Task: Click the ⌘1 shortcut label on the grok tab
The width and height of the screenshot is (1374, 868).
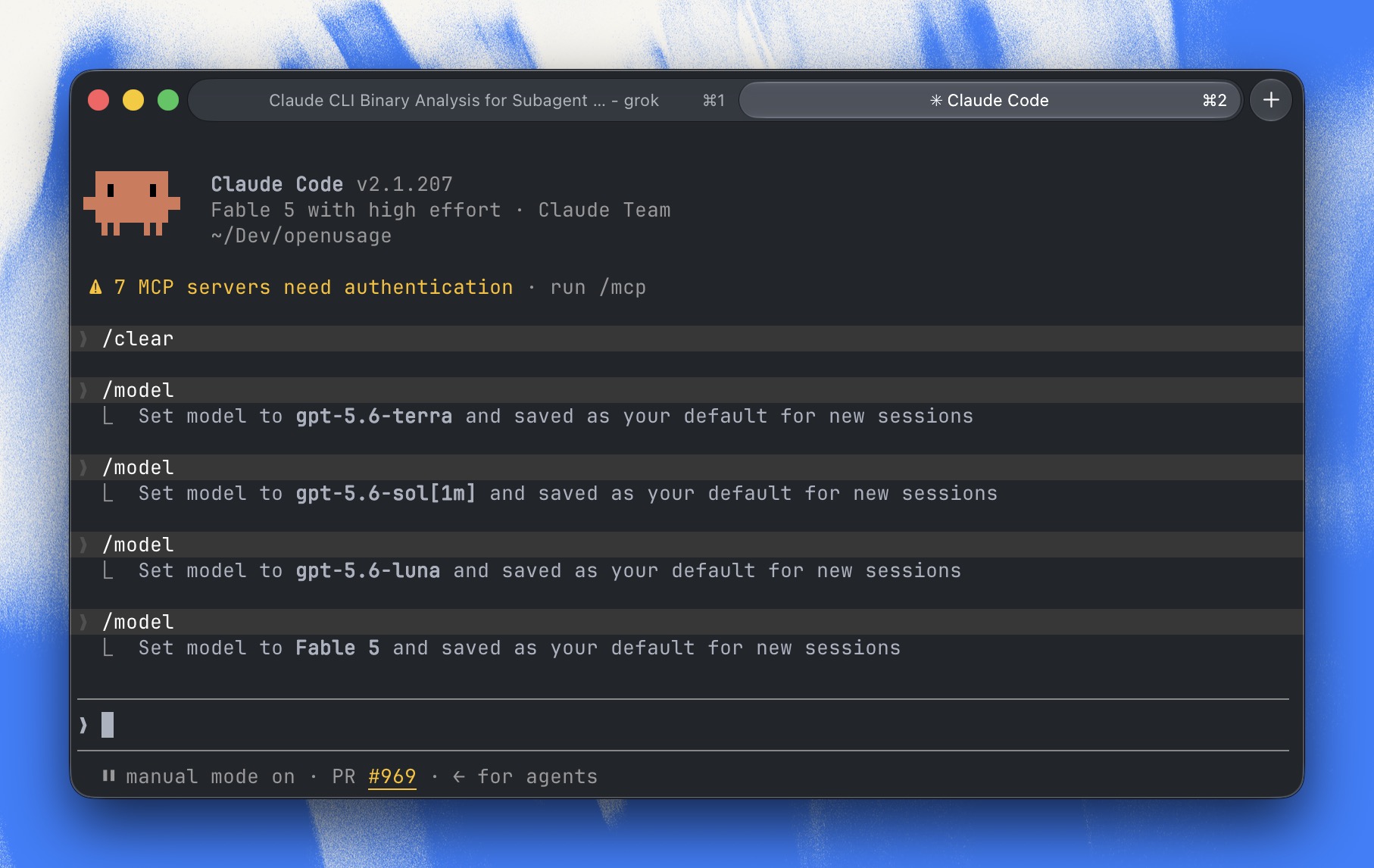Action: [x=714, y=100]
